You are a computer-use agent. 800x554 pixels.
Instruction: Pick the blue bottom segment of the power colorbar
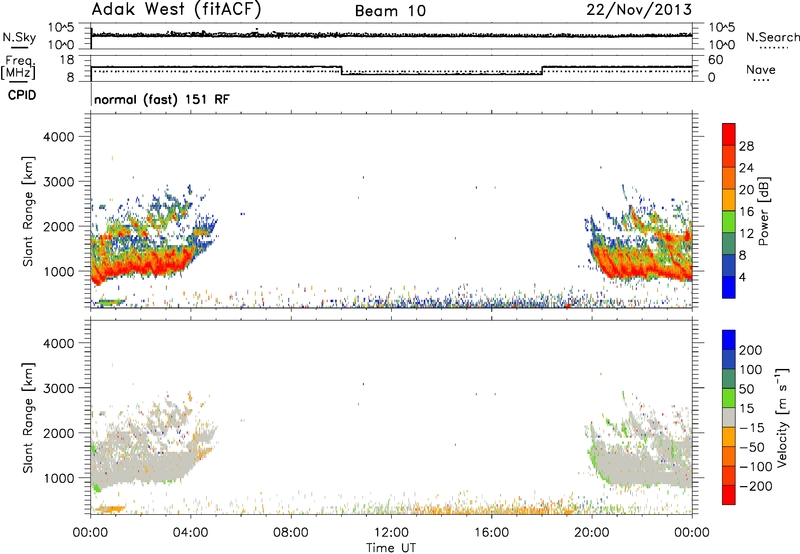[x=729, y=287]
